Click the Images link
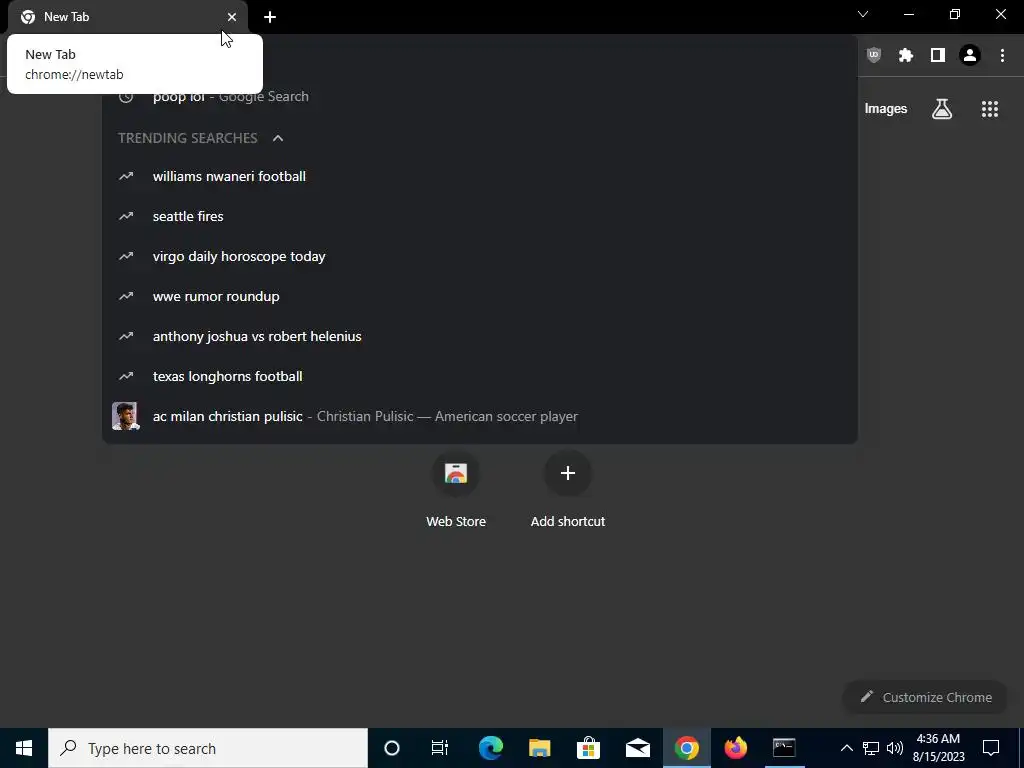This screenshot has height=768, width=1024. tap(886, 109)
